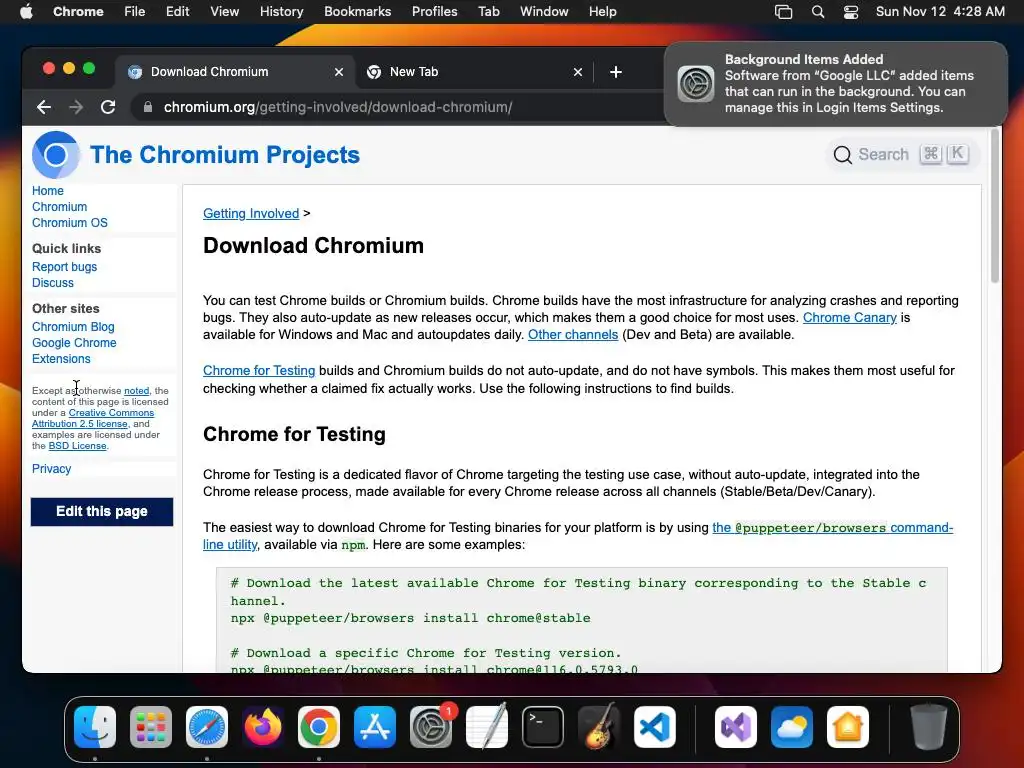Close the Download Chromium tab
This screenshot has width=1024, height=768.
tap(339, 72)
